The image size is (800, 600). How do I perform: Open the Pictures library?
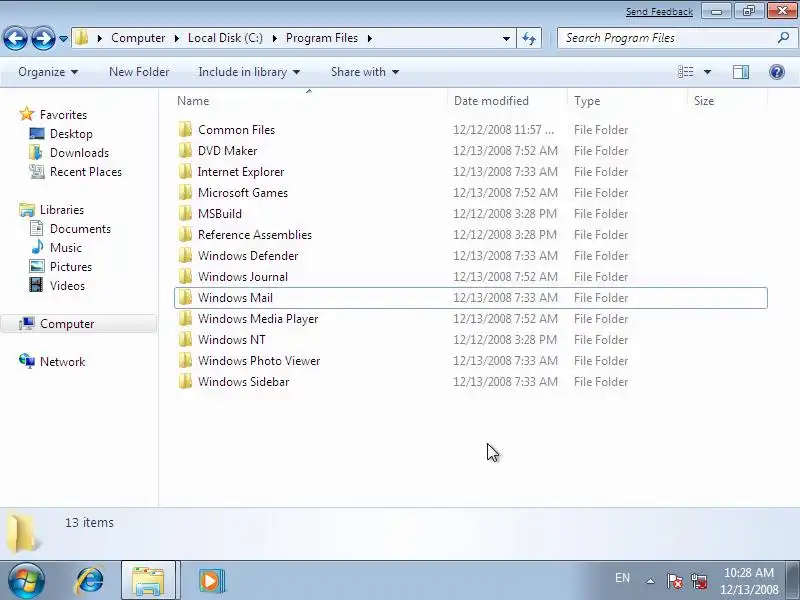(x=70, y=267)
